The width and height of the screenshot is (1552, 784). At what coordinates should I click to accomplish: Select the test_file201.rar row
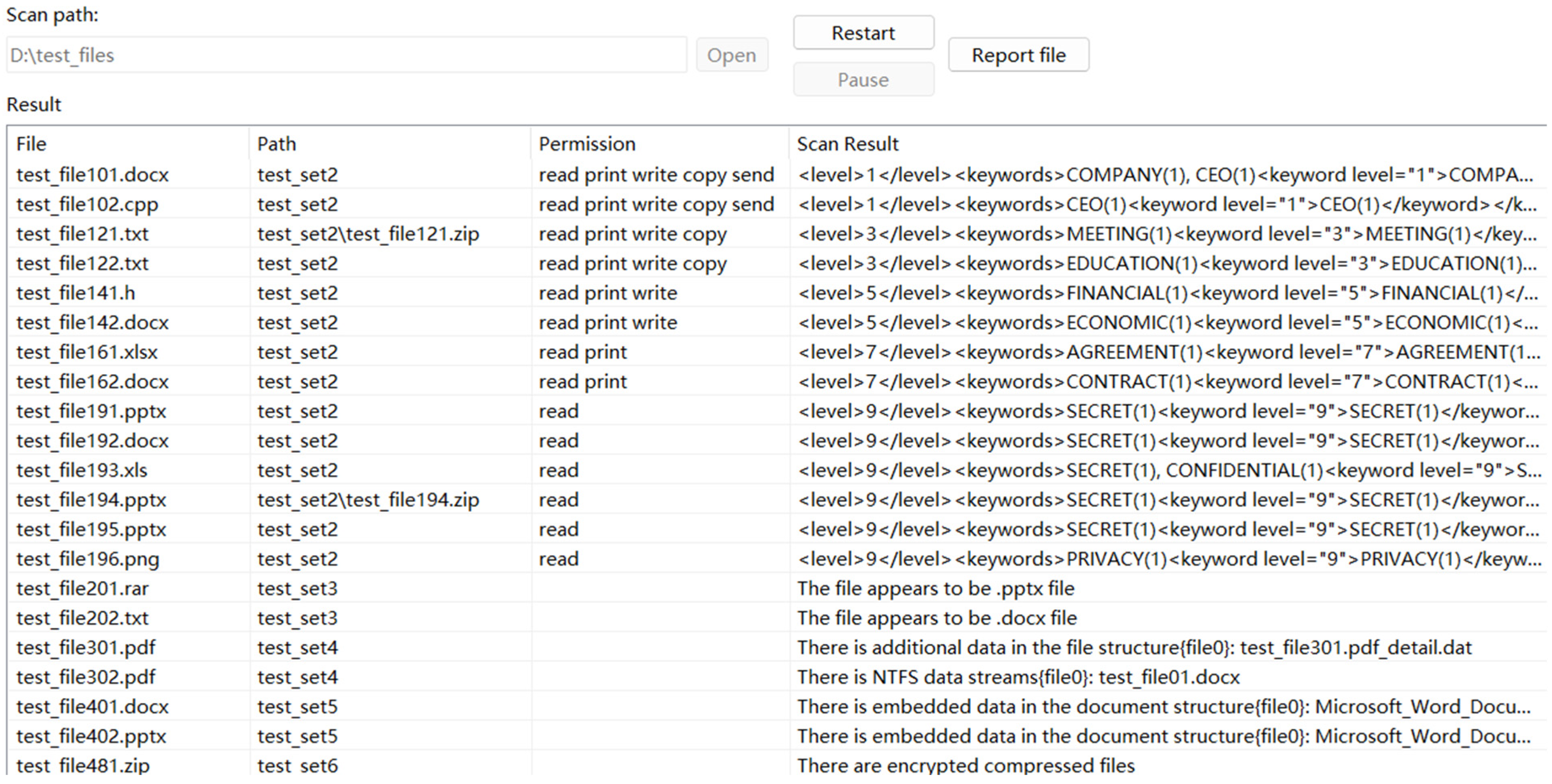click(x=82, y=588)
